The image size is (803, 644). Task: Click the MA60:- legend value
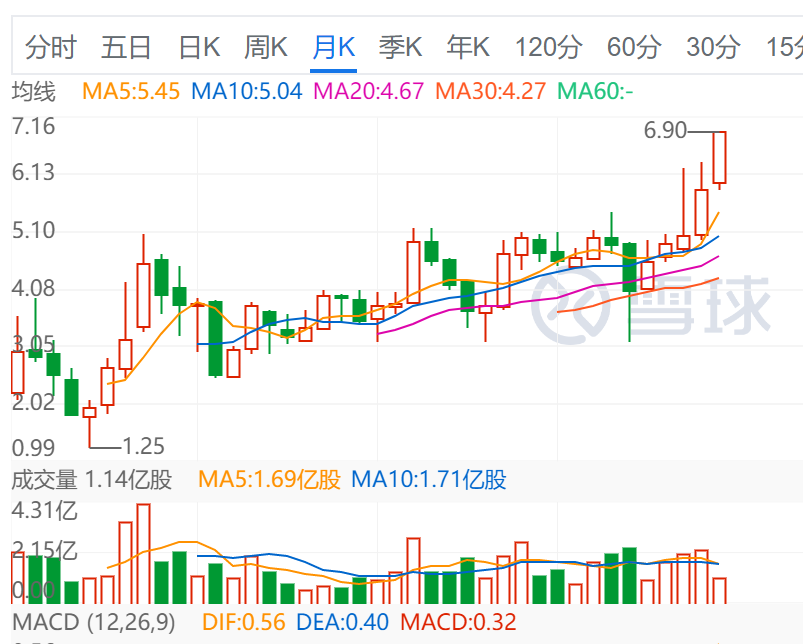tap(595, 92)
